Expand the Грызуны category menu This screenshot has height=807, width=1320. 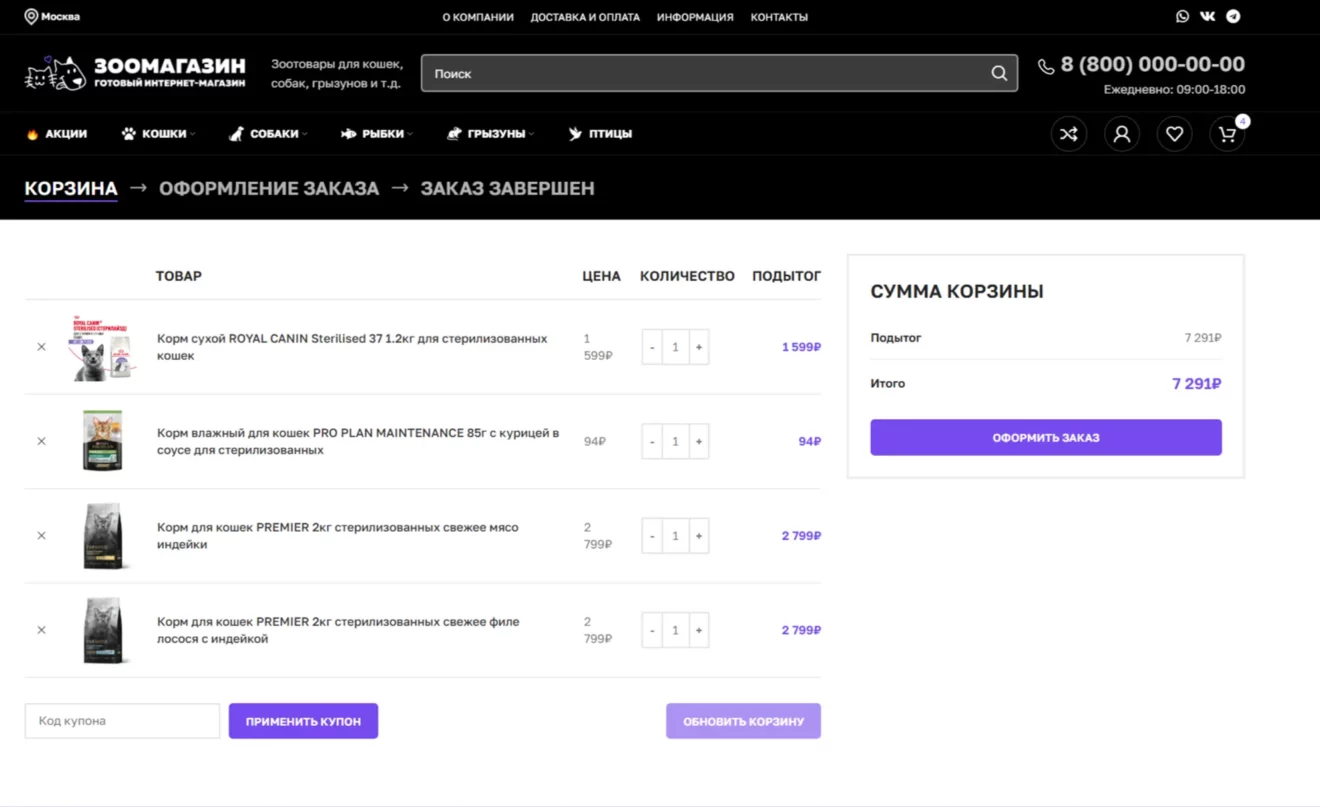tap(491, 134)
